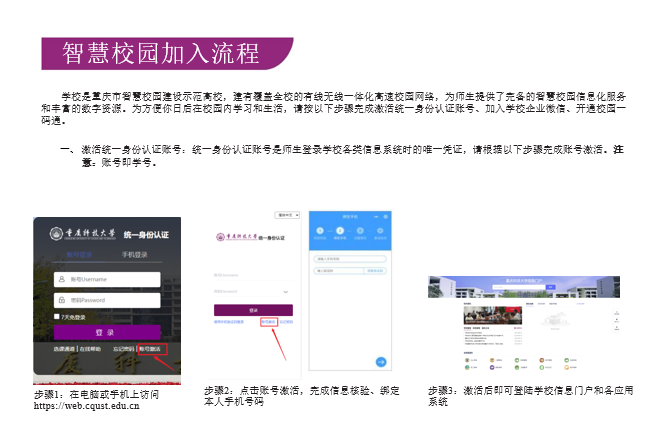Open the language dropdown above white login page
This screenshot has width=666, height=447.
(287, 215)
